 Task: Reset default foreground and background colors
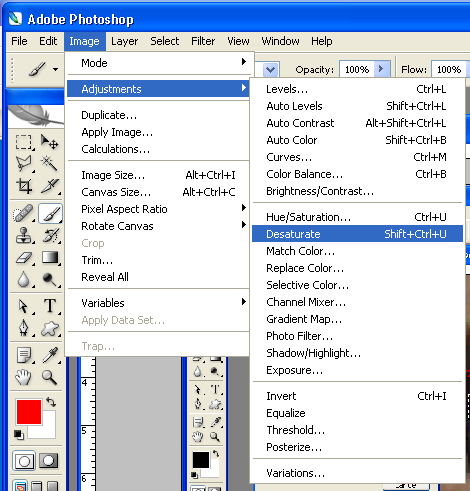click(19, 435)
